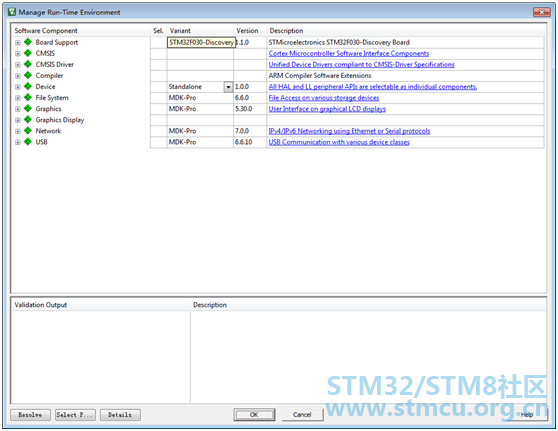Open File Access on various storage devices link
This screenshot has width=558, height=431.
point(324,98)
